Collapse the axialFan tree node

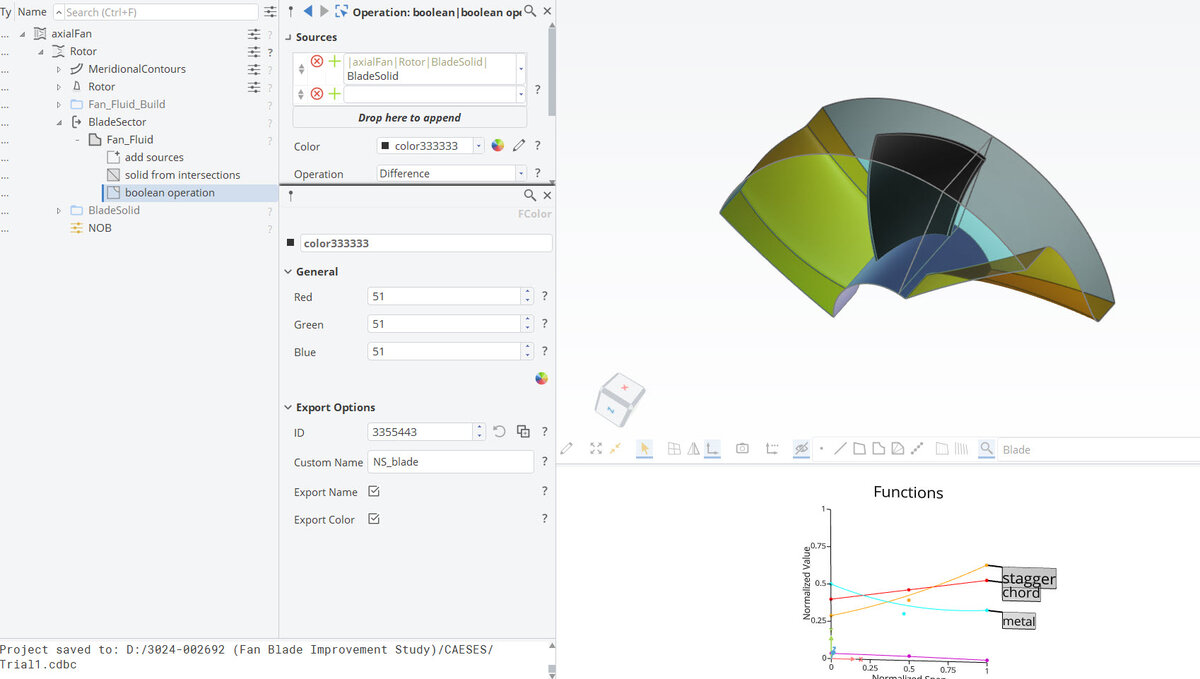pyautogui.click(x=23, y=34)
